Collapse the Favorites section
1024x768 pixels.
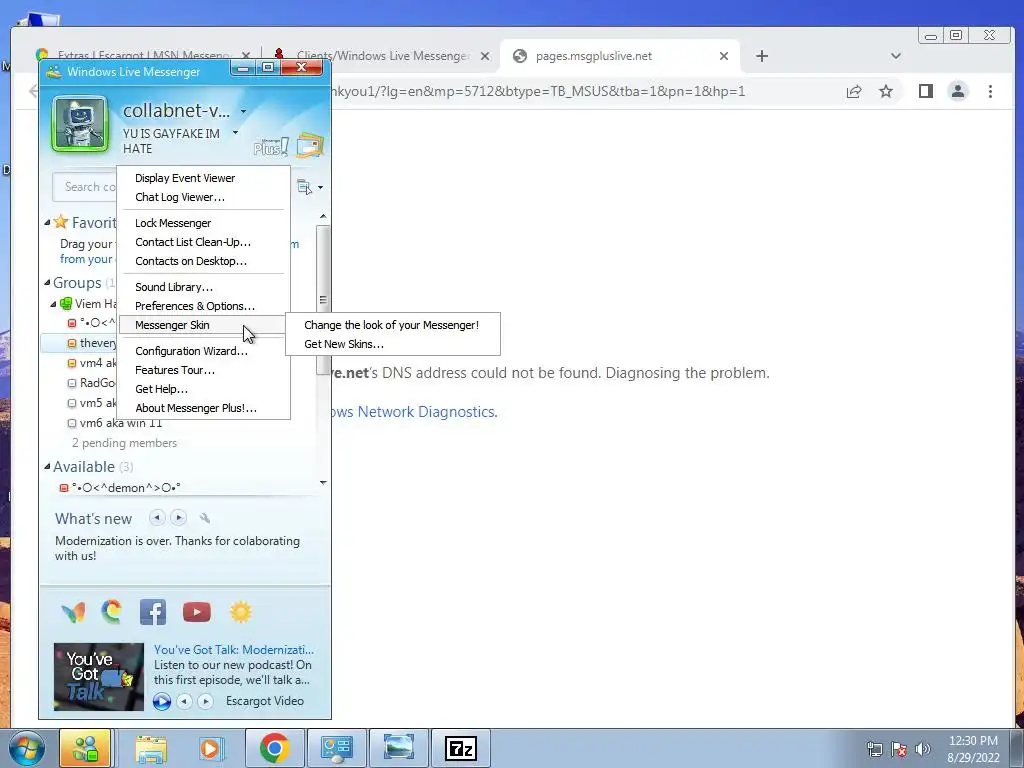tap(47, 223)
